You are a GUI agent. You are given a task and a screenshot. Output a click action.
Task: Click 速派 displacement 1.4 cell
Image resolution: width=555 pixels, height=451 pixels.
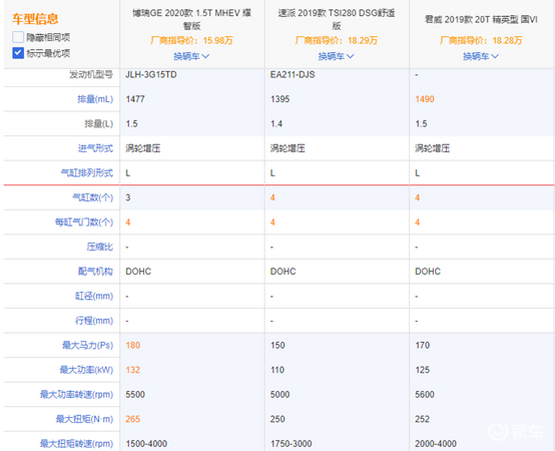[276, 124]
